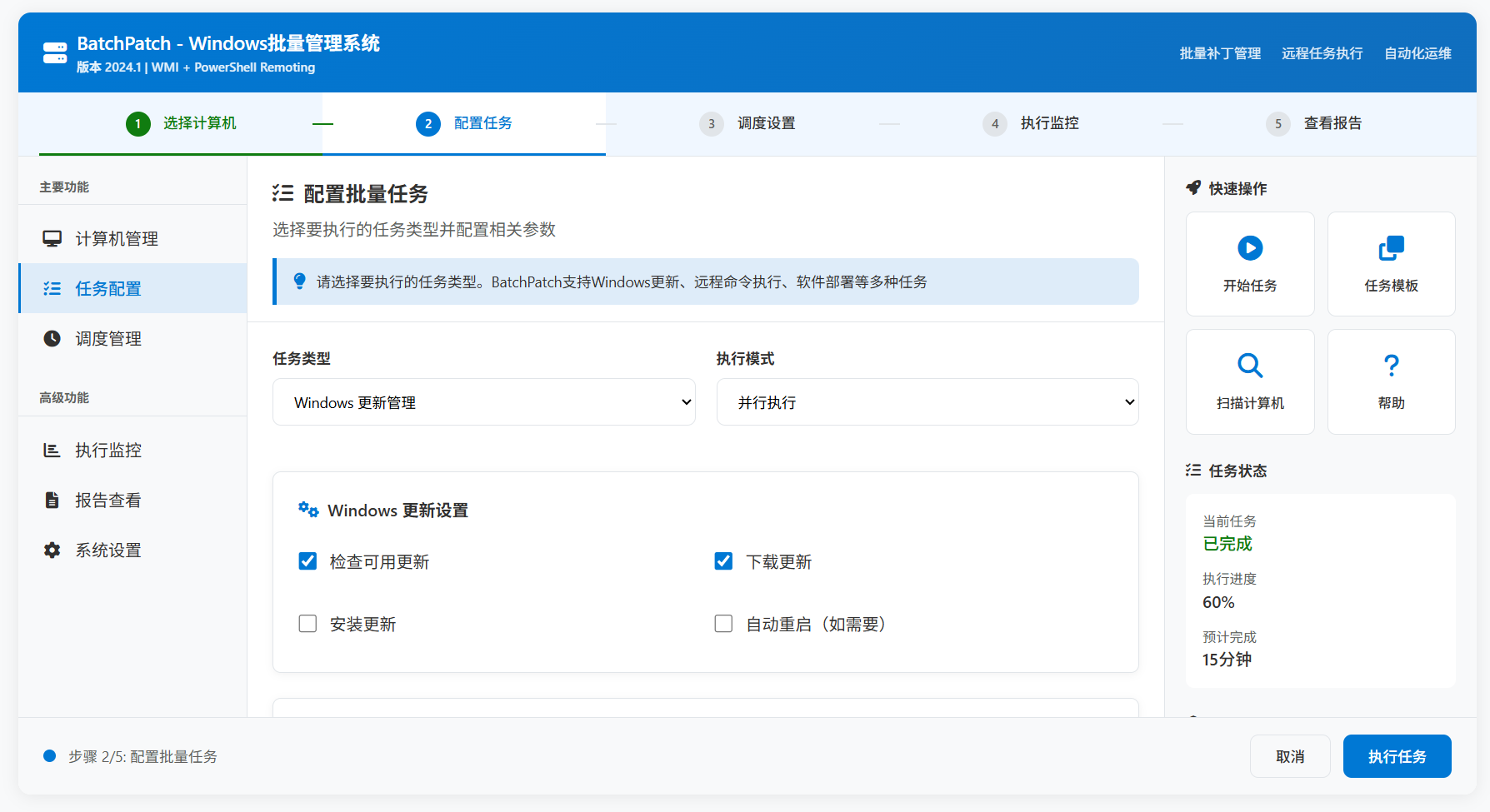Viewport: 1490px width, 812px height.
Task: Uncheck the 检查可用更新 checkbox
Action: 307,561
